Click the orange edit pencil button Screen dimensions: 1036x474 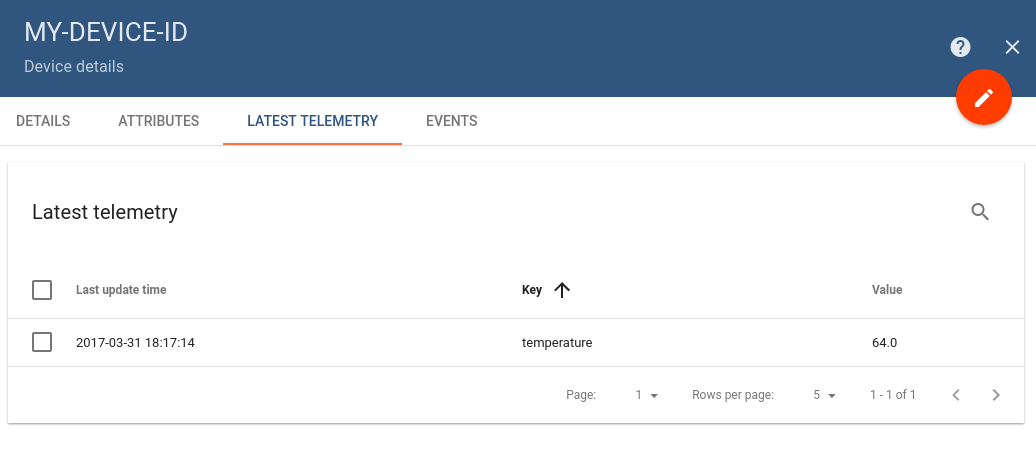984,97
